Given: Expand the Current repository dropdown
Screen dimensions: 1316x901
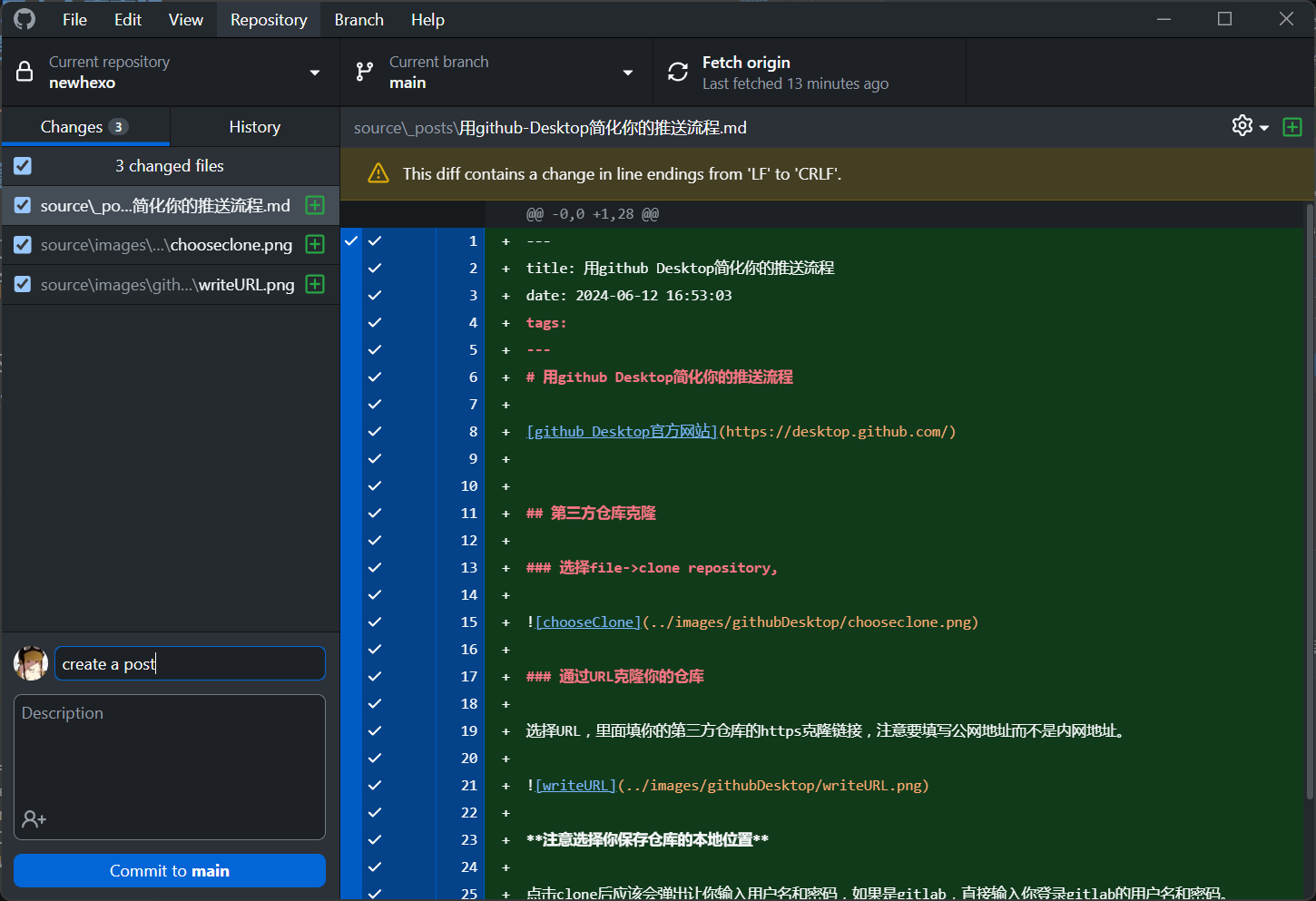Looking at the screenshot, I should coord(315,73).
